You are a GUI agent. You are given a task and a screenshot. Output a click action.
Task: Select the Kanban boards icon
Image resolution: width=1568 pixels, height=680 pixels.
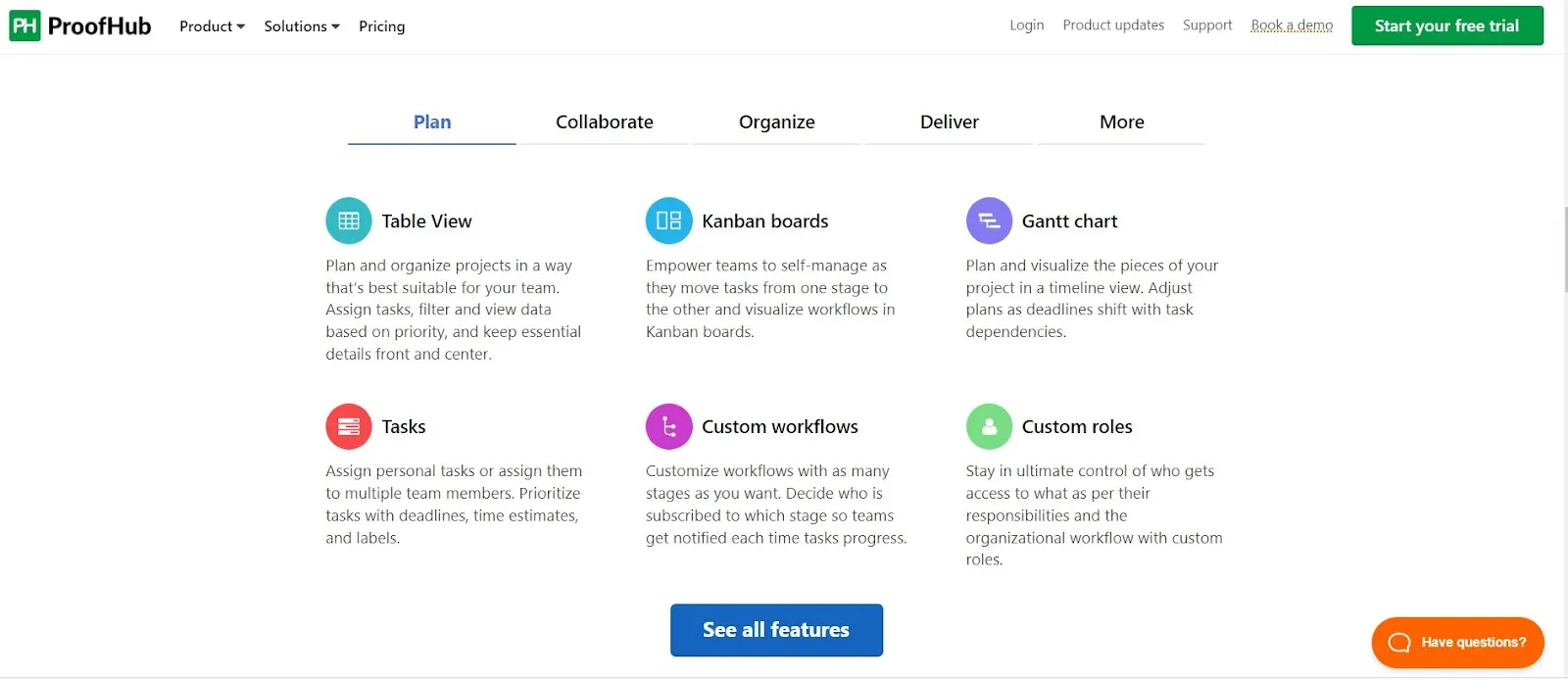[668, 220]
